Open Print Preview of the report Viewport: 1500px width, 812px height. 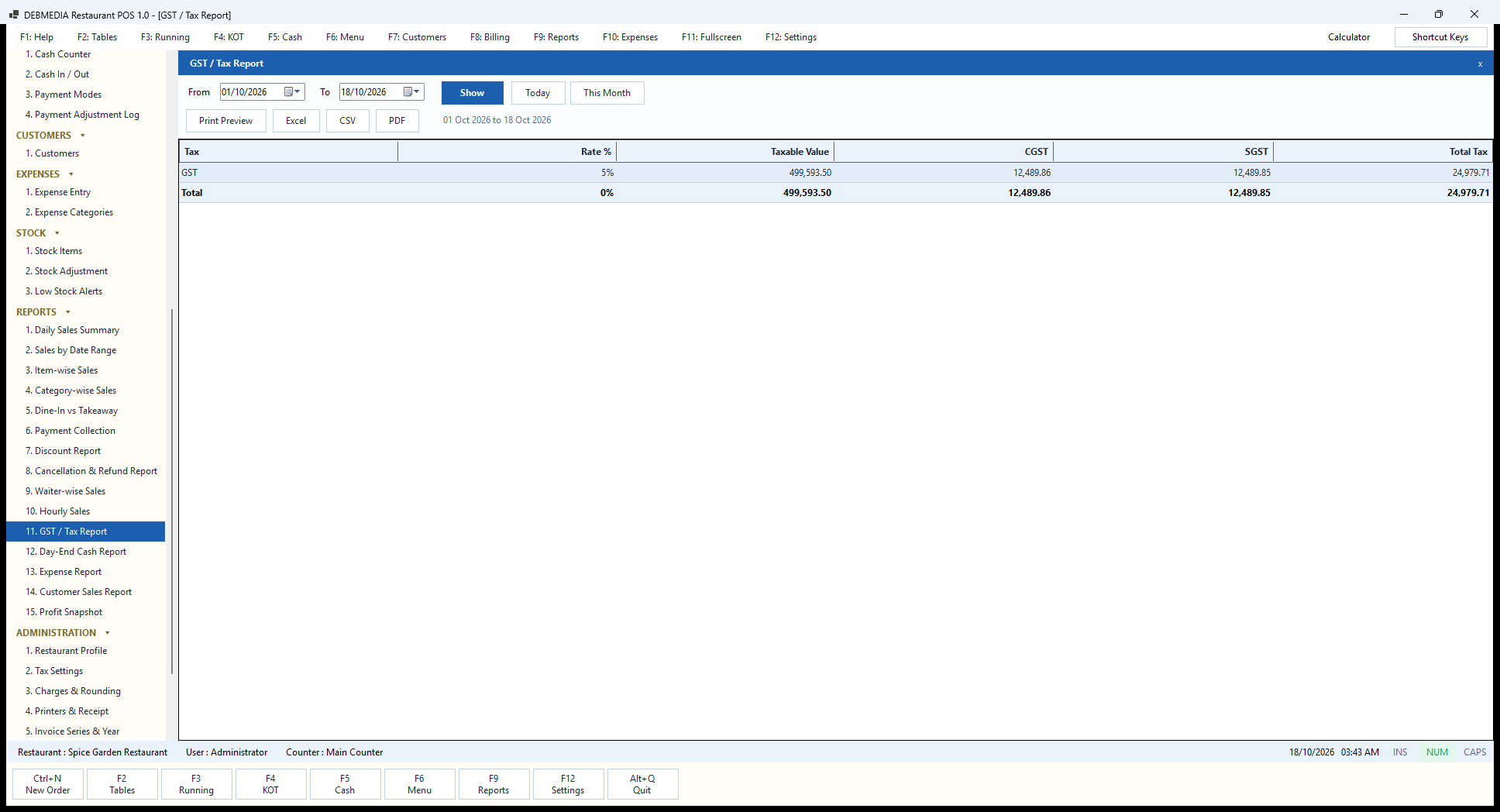[225, 121]
